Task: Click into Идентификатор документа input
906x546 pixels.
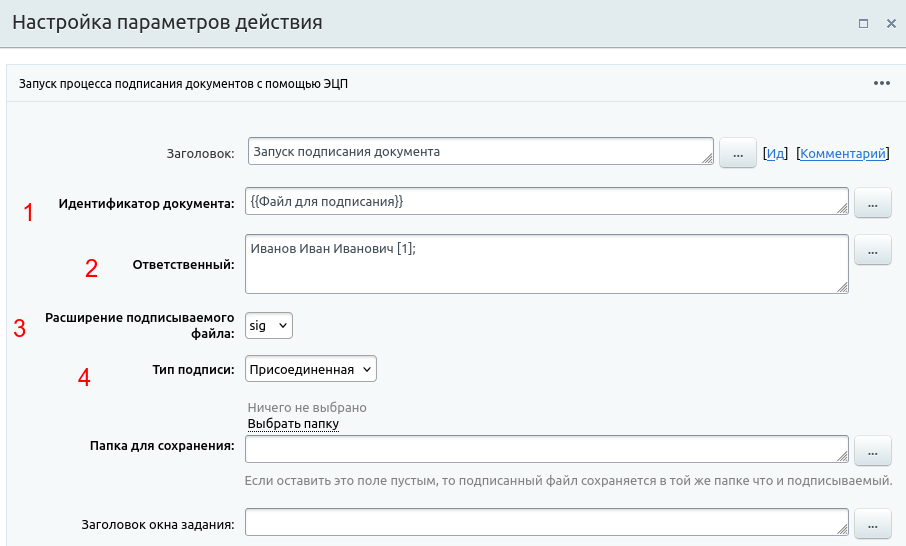Action: [x=540, y=202]
